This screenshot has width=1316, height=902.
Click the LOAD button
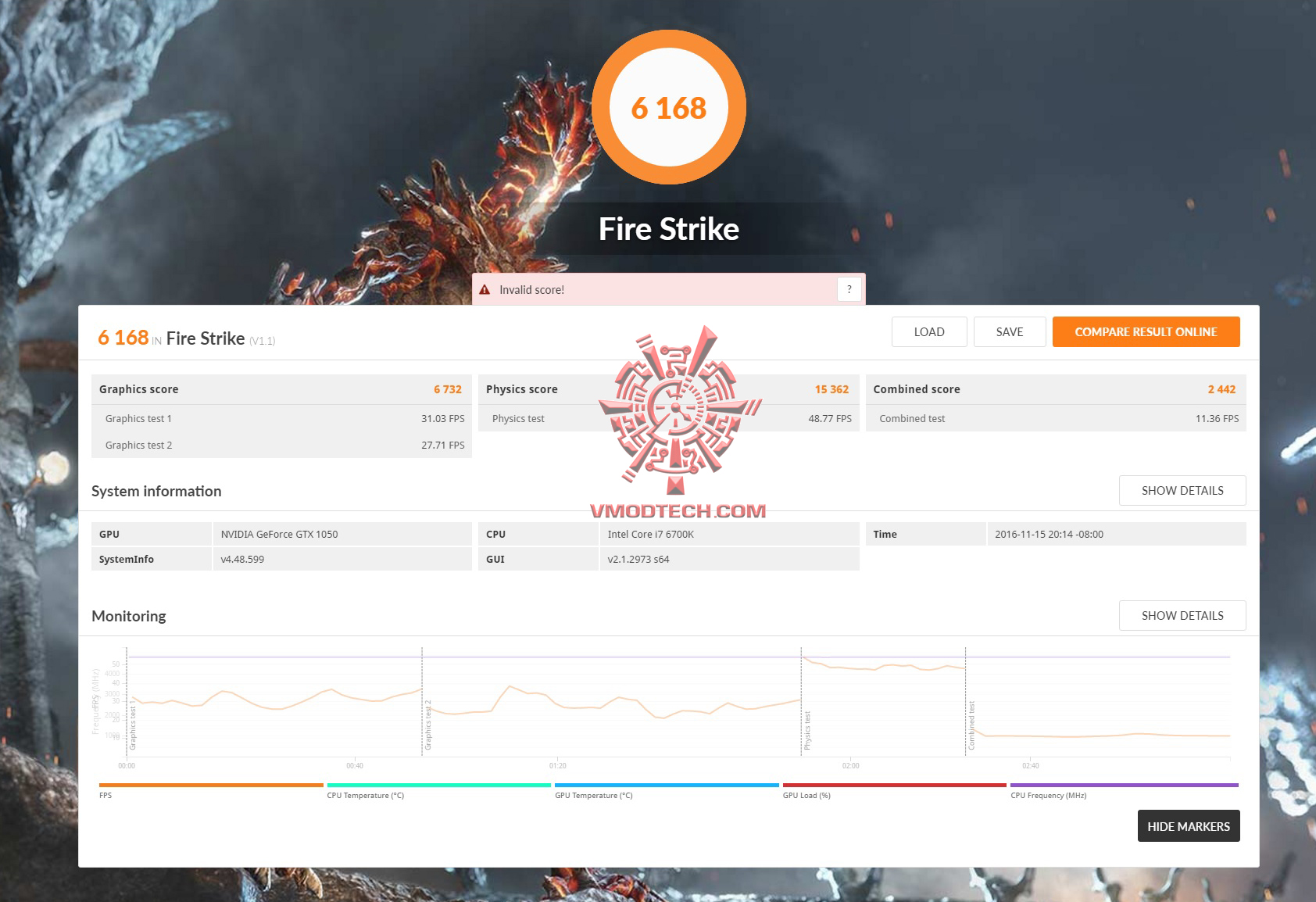click(x=929, y=331)
